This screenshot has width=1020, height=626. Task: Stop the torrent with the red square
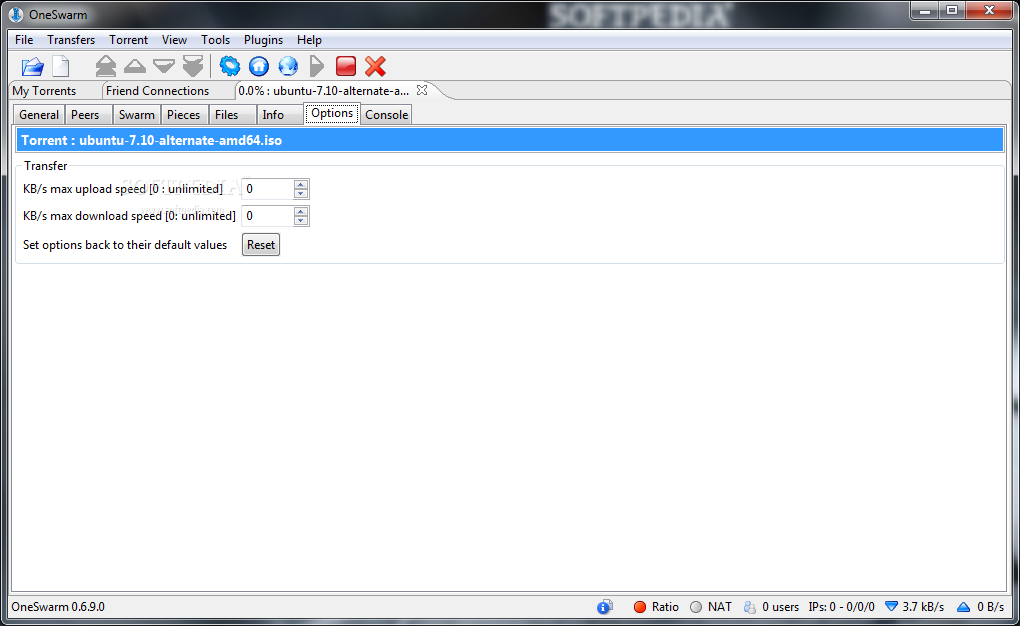point(345,66)
